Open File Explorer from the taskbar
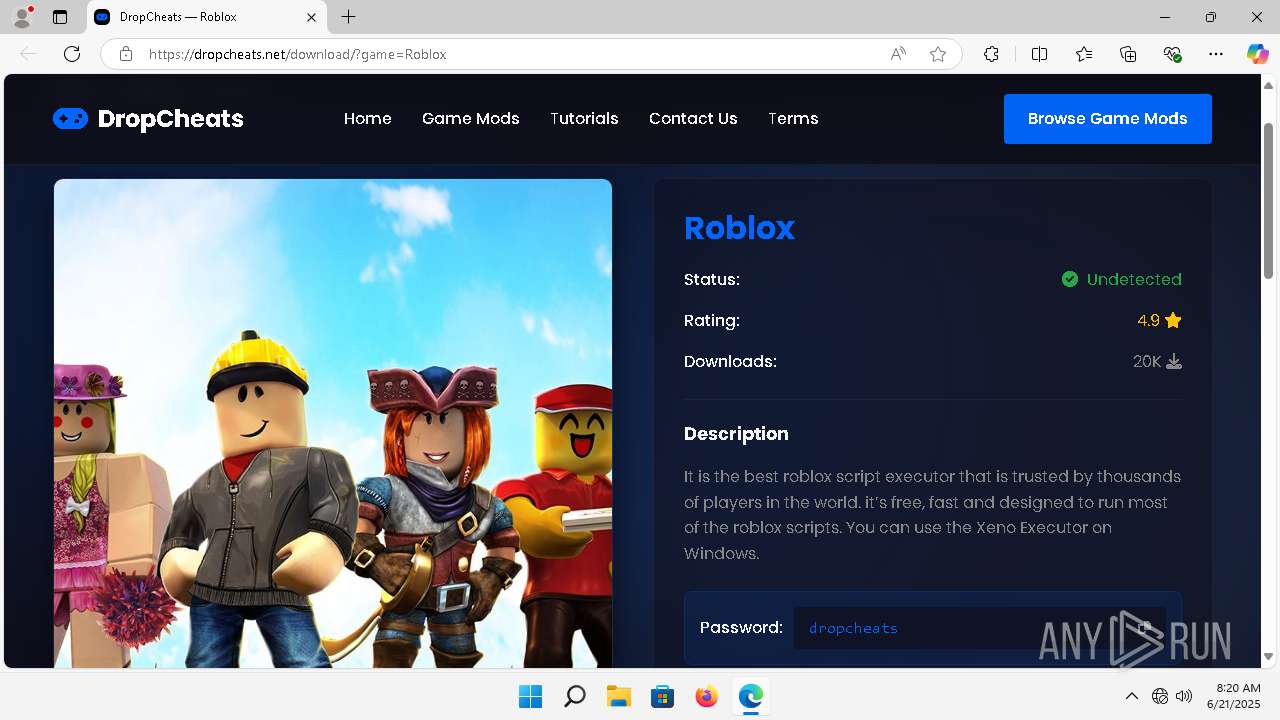This screenshot has width=1280, height=720. point(618,696)
